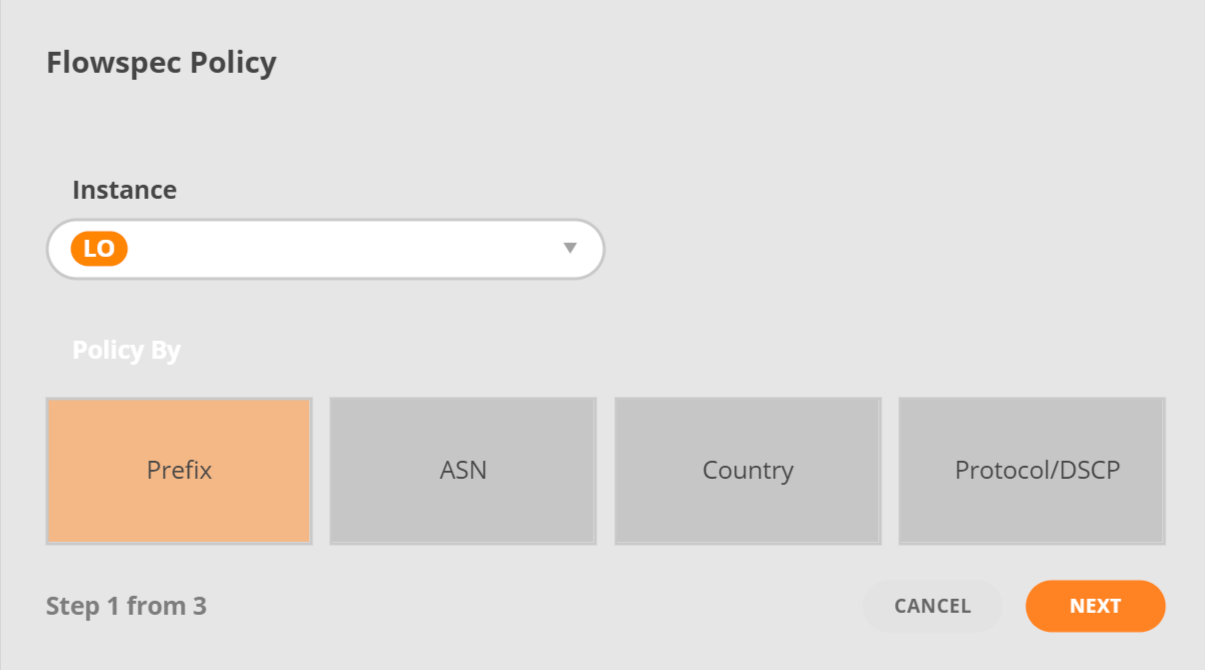The height and width of the screenshot is (670, 1205).
Task: Click the Instance field label
Action: pos(124,190)
